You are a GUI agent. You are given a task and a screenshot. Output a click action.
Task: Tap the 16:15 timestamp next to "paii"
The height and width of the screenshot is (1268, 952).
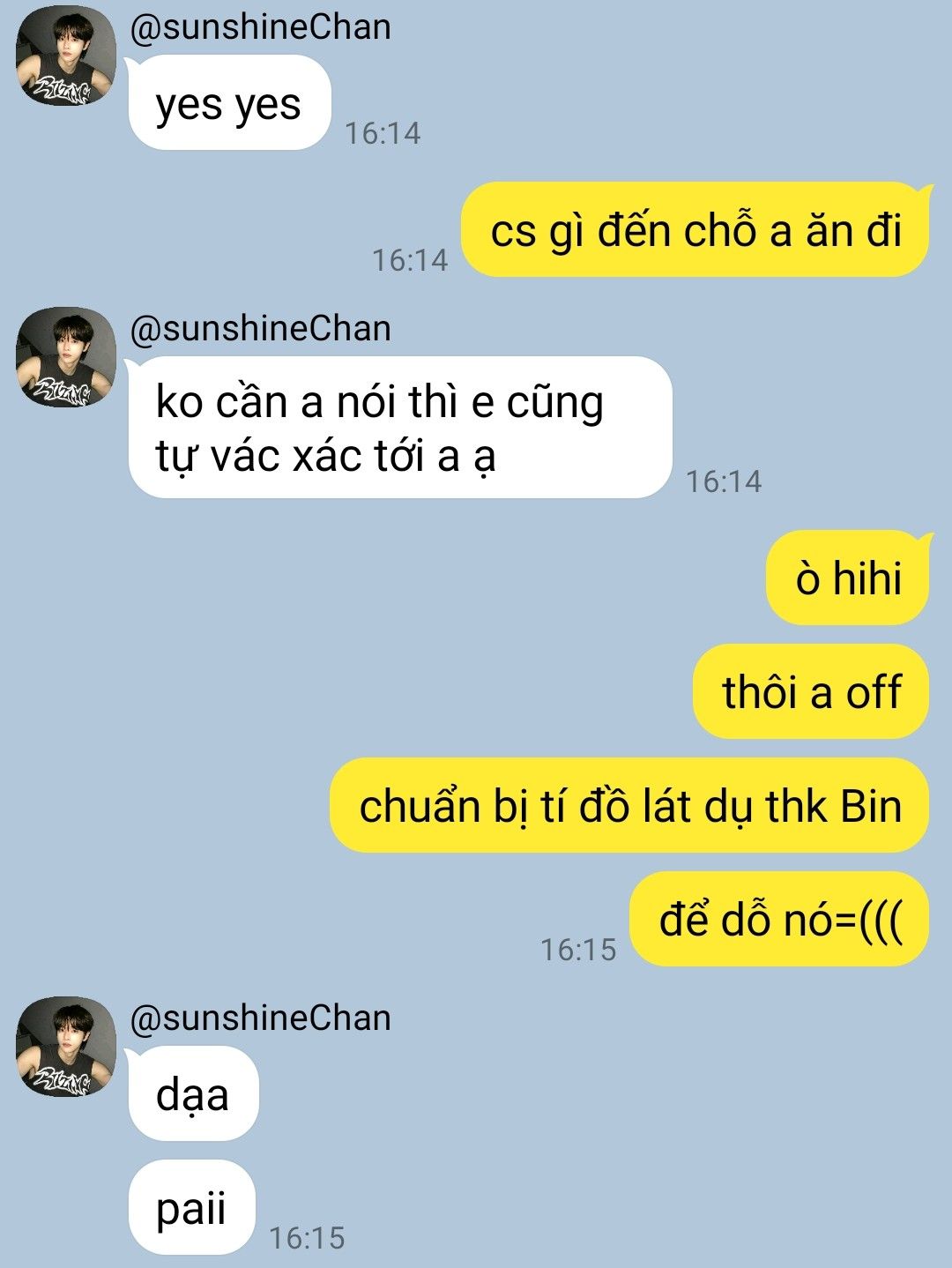click(x=307, y=1238)
